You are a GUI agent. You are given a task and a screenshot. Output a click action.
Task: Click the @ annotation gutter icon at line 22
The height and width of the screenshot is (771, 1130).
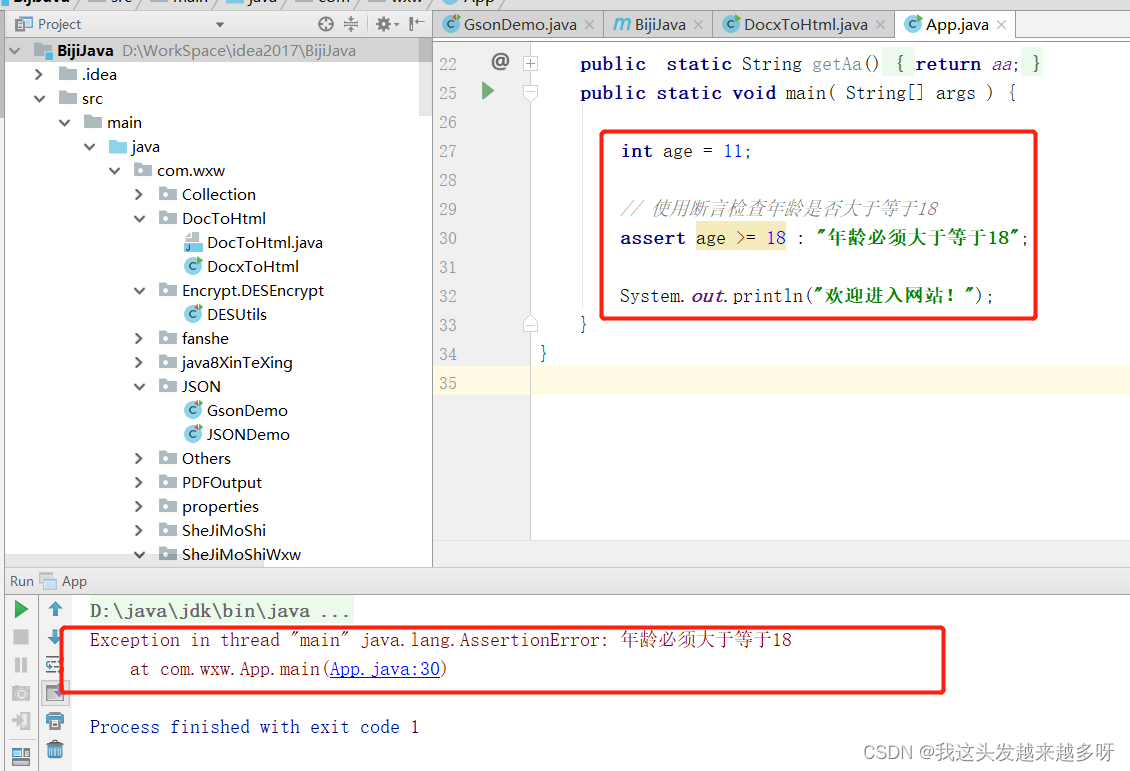click(x=500, y=61)
